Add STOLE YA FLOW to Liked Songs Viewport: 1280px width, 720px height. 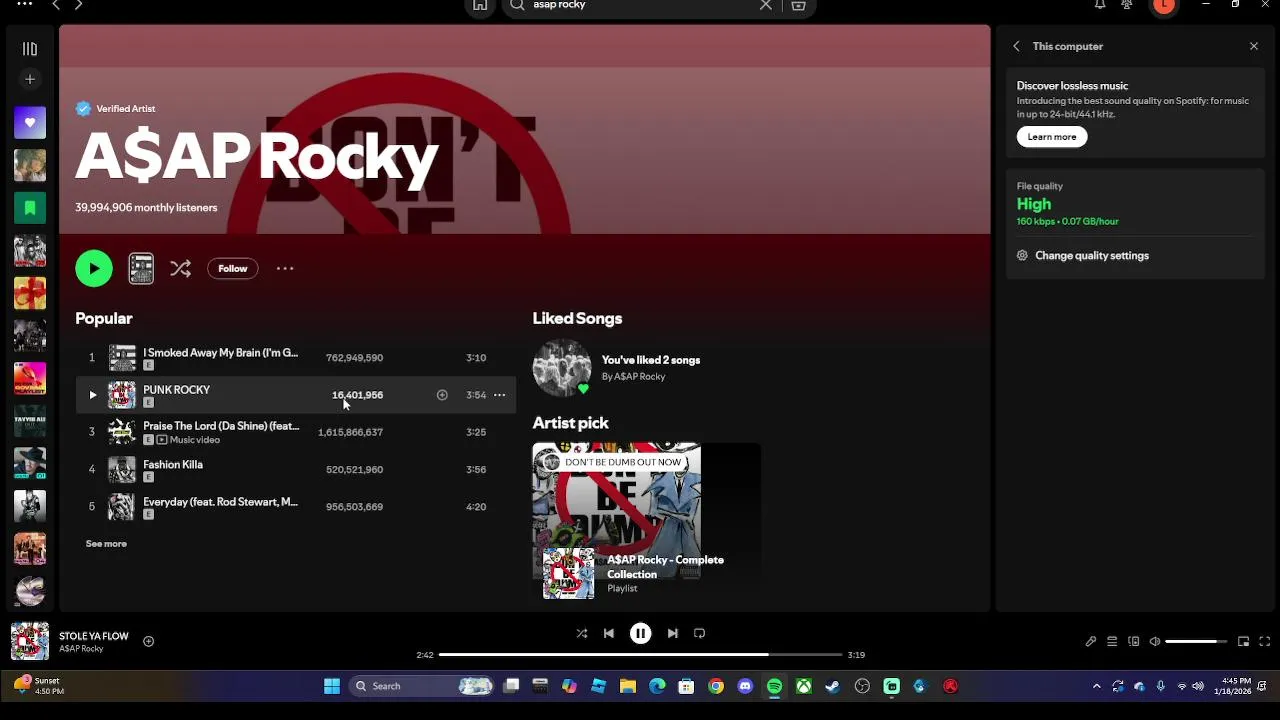tap(148, 641)
